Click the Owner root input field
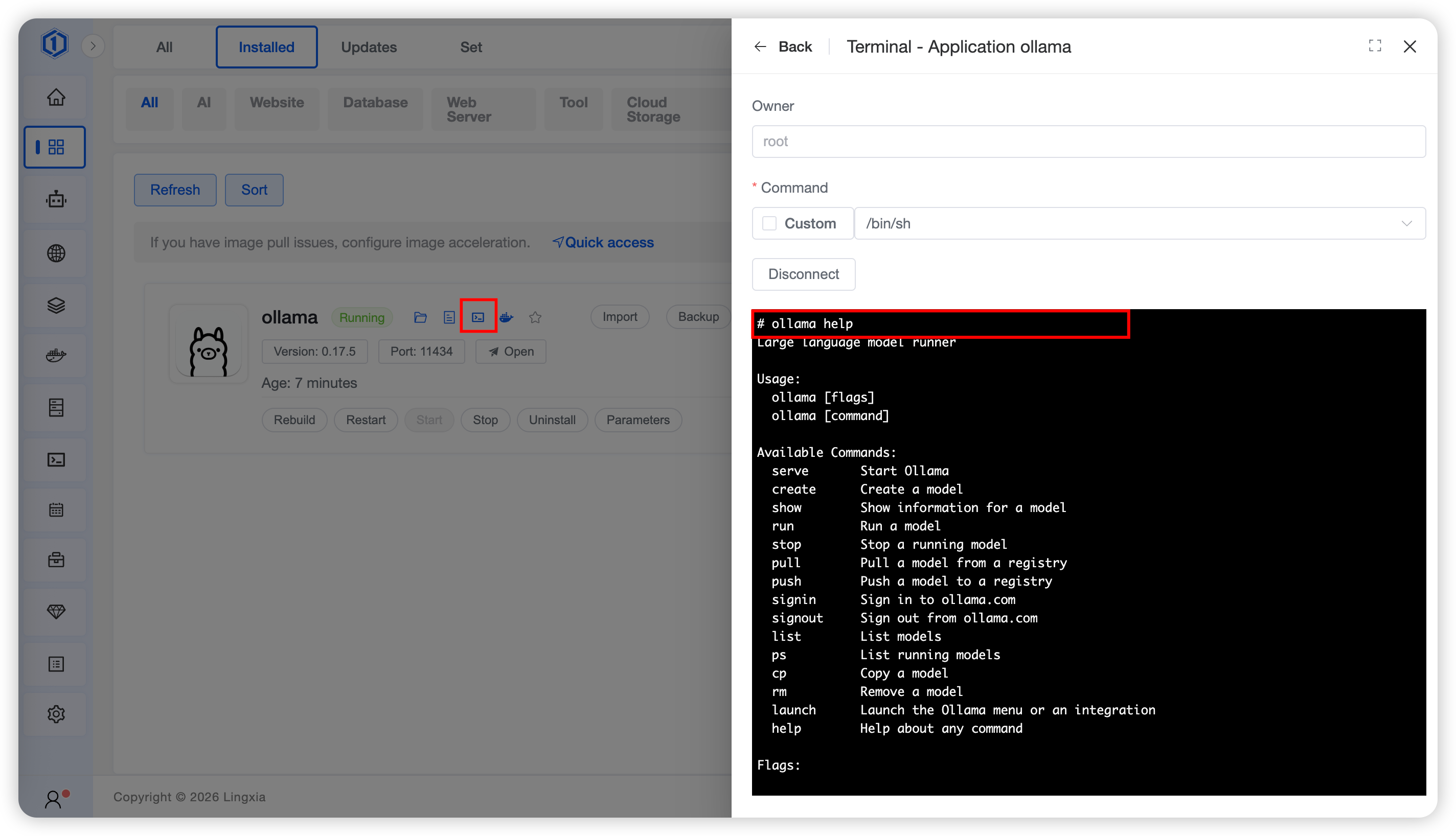 1088,141
